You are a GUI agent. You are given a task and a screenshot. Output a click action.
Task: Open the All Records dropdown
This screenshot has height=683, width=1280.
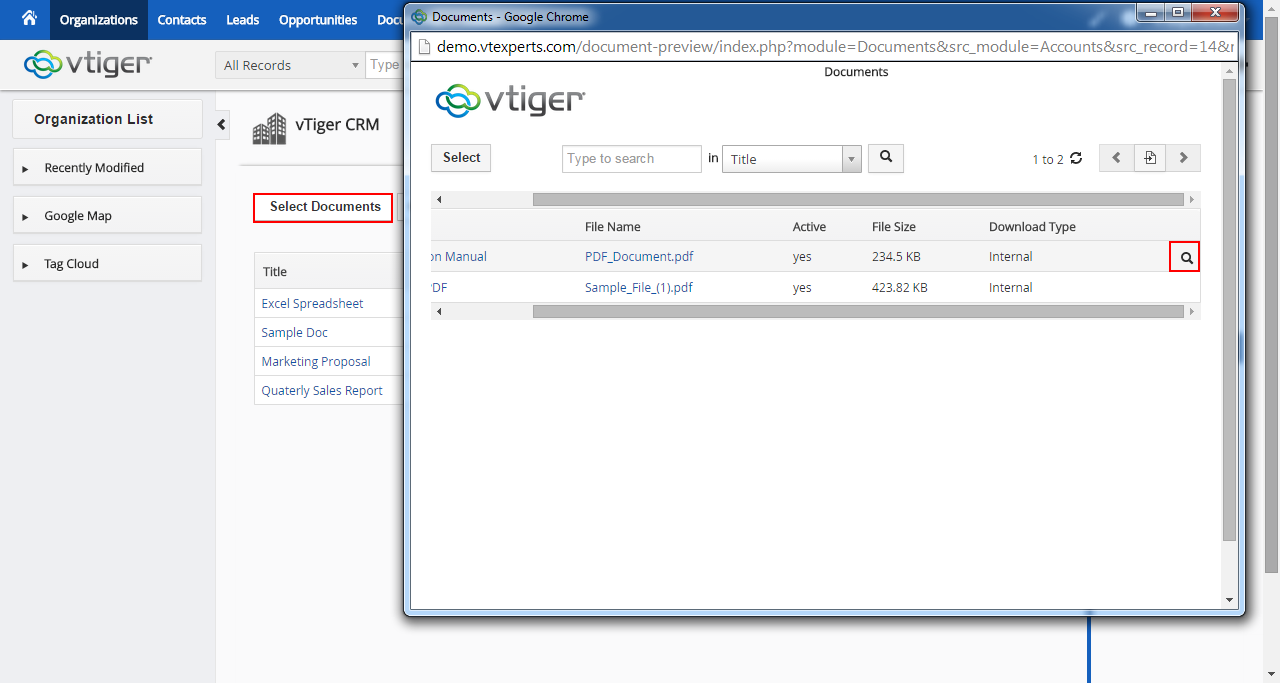click(x=290, y=65)
